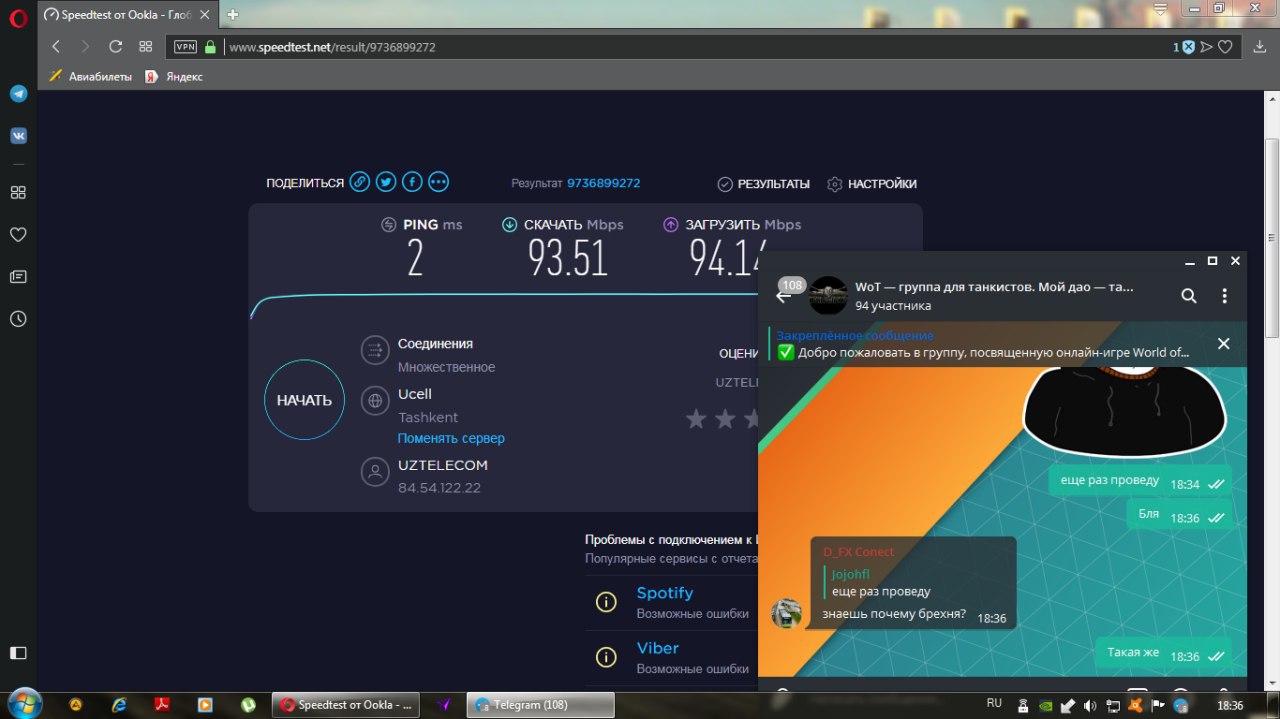The height and width of the screenshot is (719, 1280).
Task: Copy result link via share link icon
Action: (x=360, y=182)
